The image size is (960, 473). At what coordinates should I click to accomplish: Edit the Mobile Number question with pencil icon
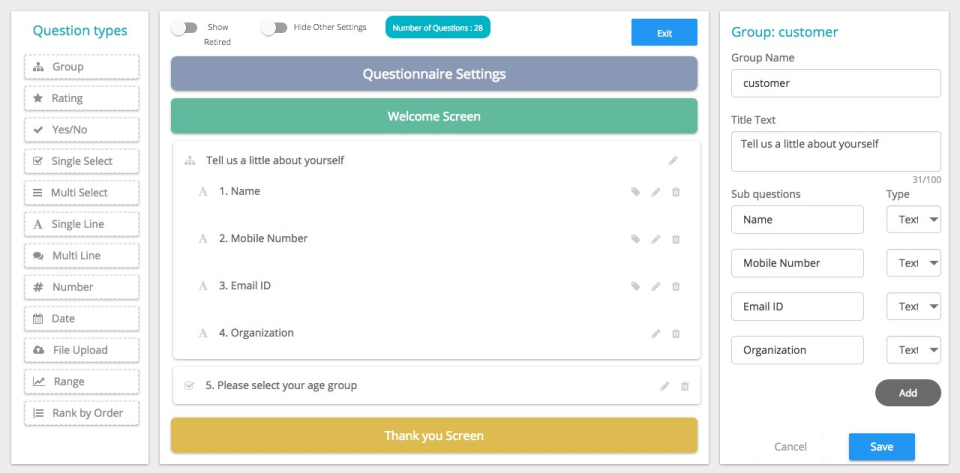[656, 239]
